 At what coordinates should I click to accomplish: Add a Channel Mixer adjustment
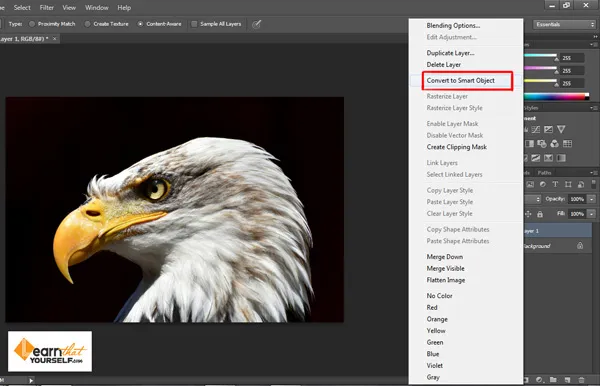[554, 144]
